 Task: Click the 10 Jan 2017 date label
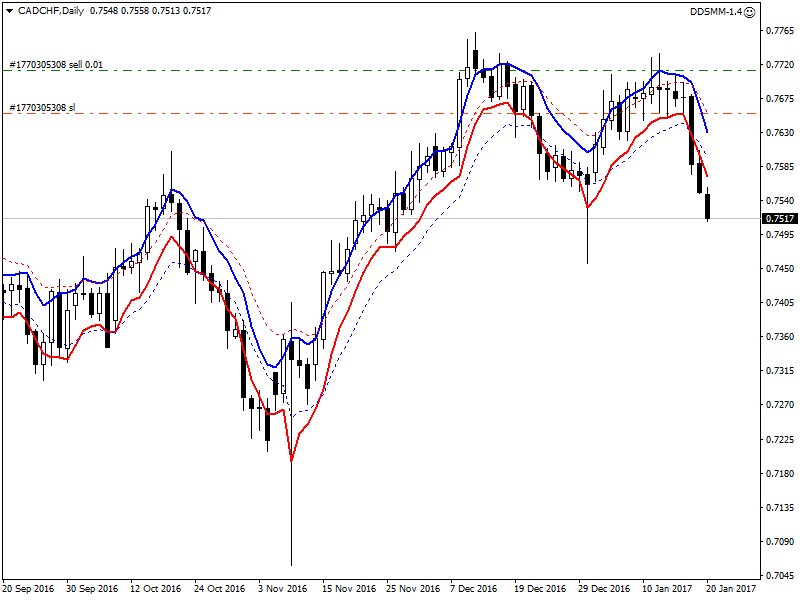pyautogui.click(x=667, y=589)
